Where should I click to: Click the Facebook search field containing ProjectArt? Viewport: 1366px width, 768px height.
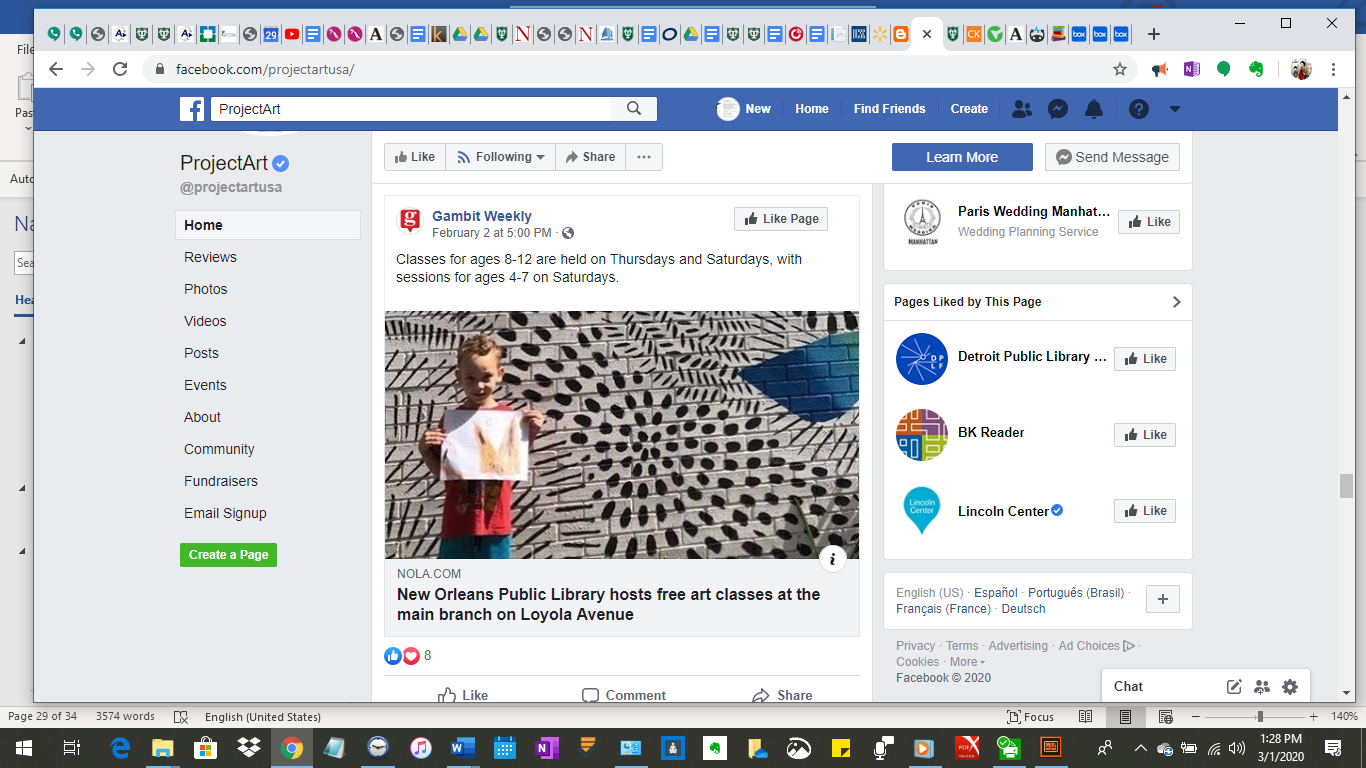[x=411, y=109]
